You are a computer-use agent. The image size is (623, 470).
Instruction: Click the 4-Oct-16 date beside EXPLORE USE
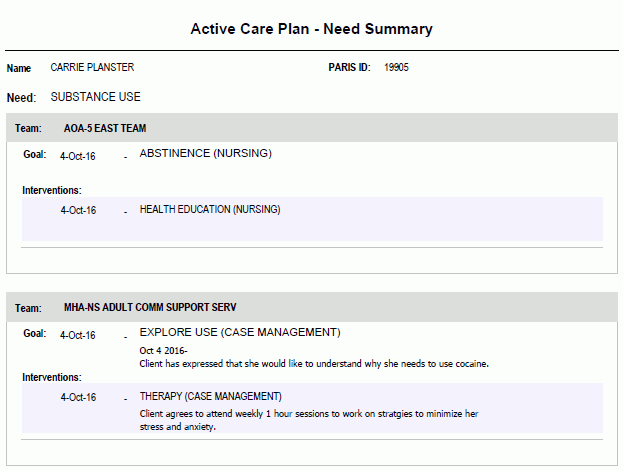coord(77,335)
